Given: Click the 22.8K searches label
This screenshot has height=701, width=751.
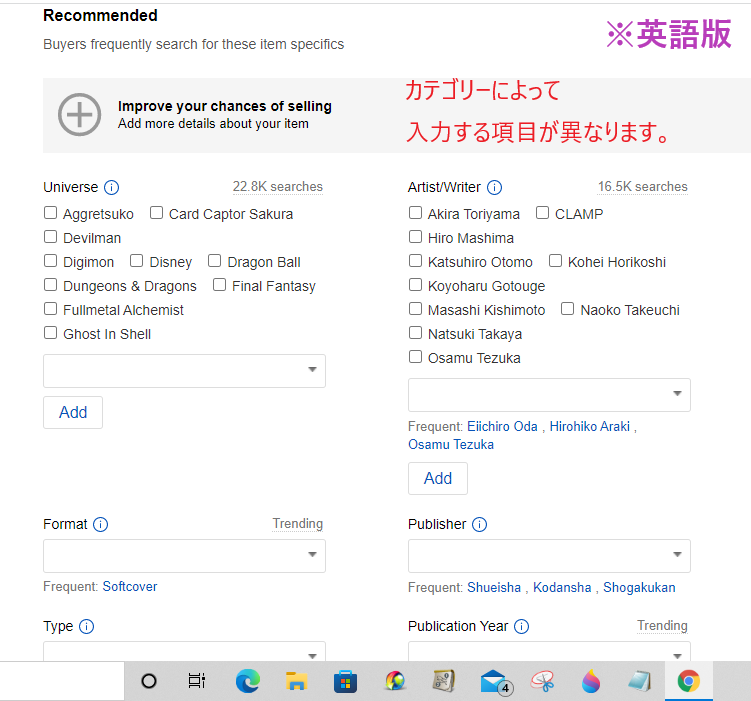Looking at the screenshot, I should [278, 187].
